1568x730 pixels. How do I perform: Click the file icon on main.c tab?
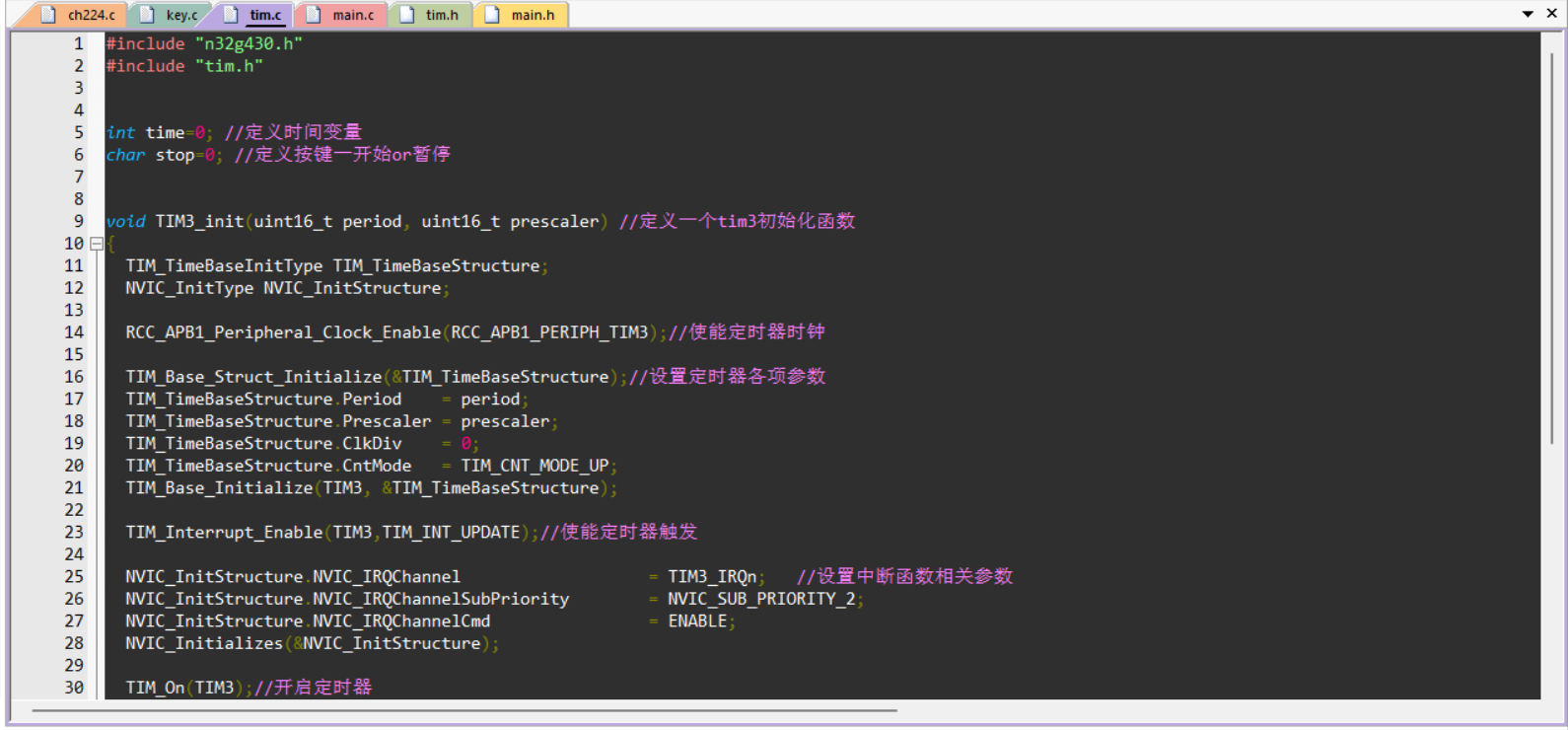click(x=314, y=15)
